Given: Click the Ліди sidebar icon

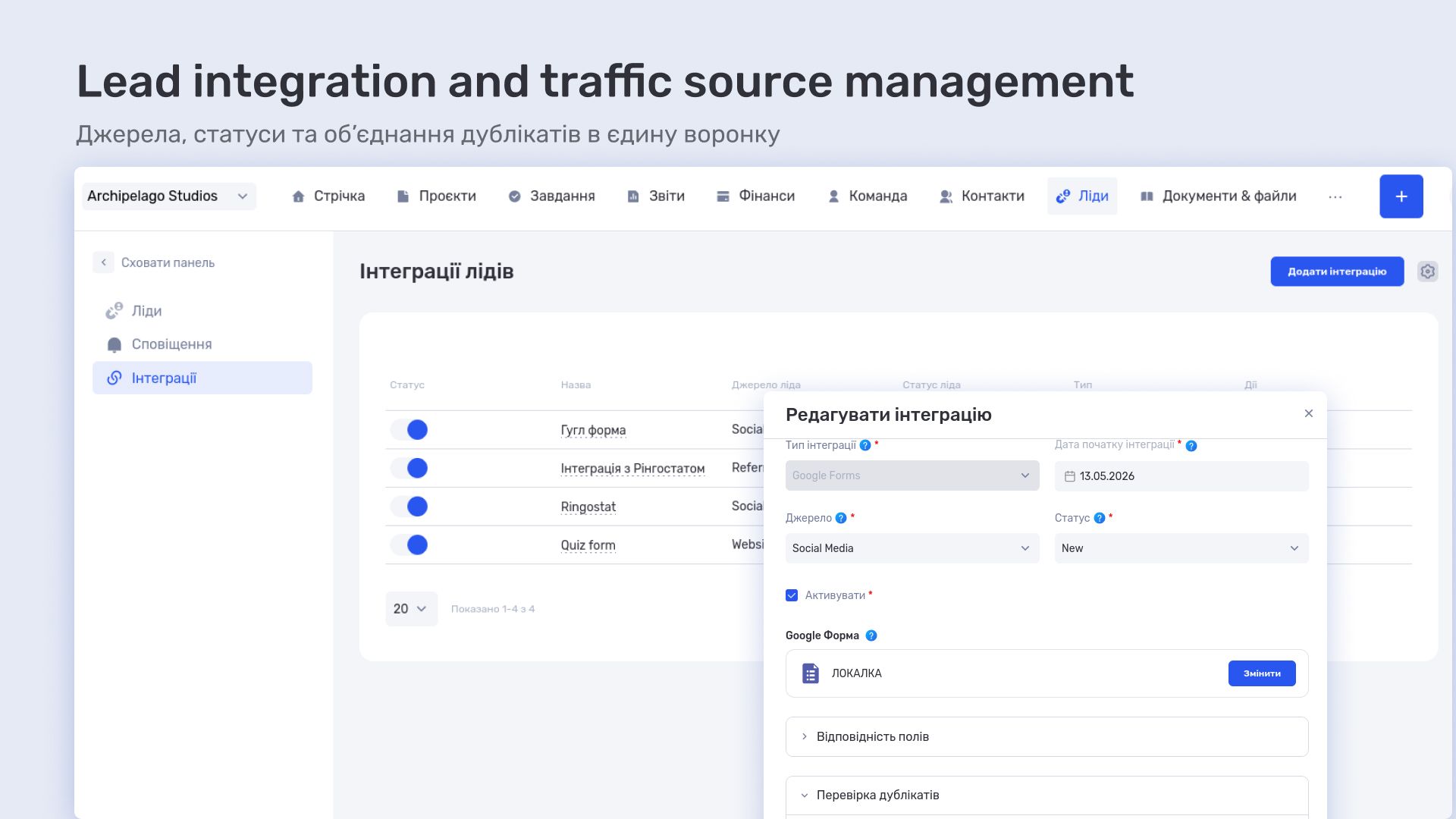Looking at the screenshot, I should pos(114,311).
